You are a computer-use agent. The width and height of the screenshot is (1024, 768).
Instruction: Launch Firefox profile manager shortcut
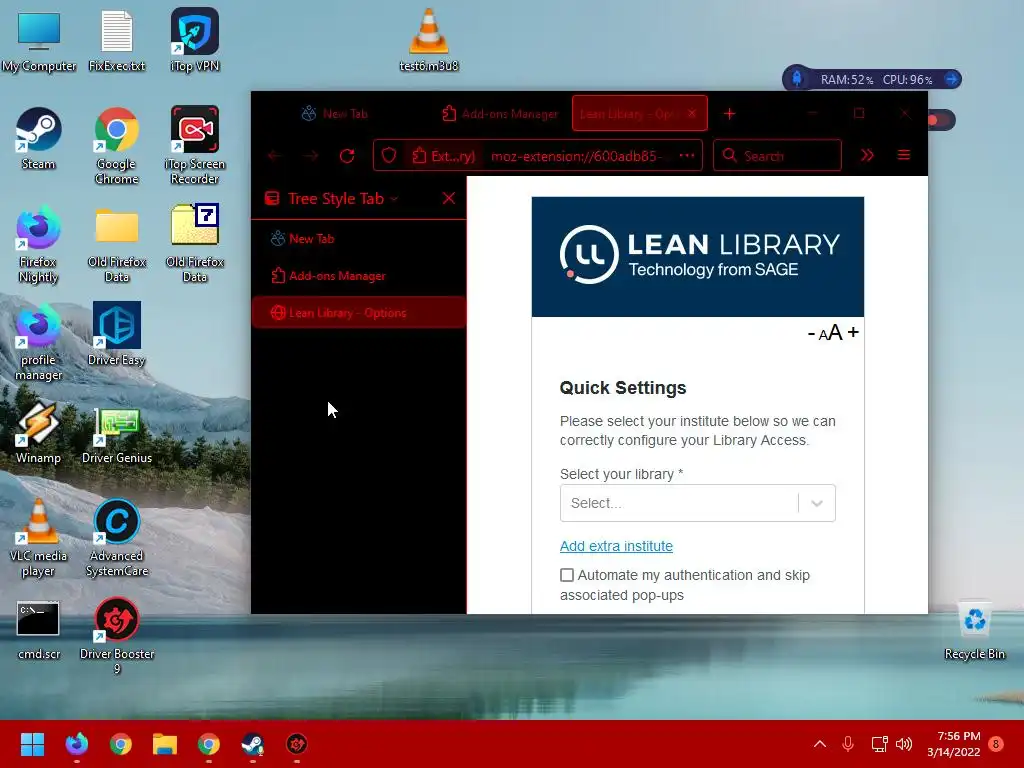pos(39,342)
